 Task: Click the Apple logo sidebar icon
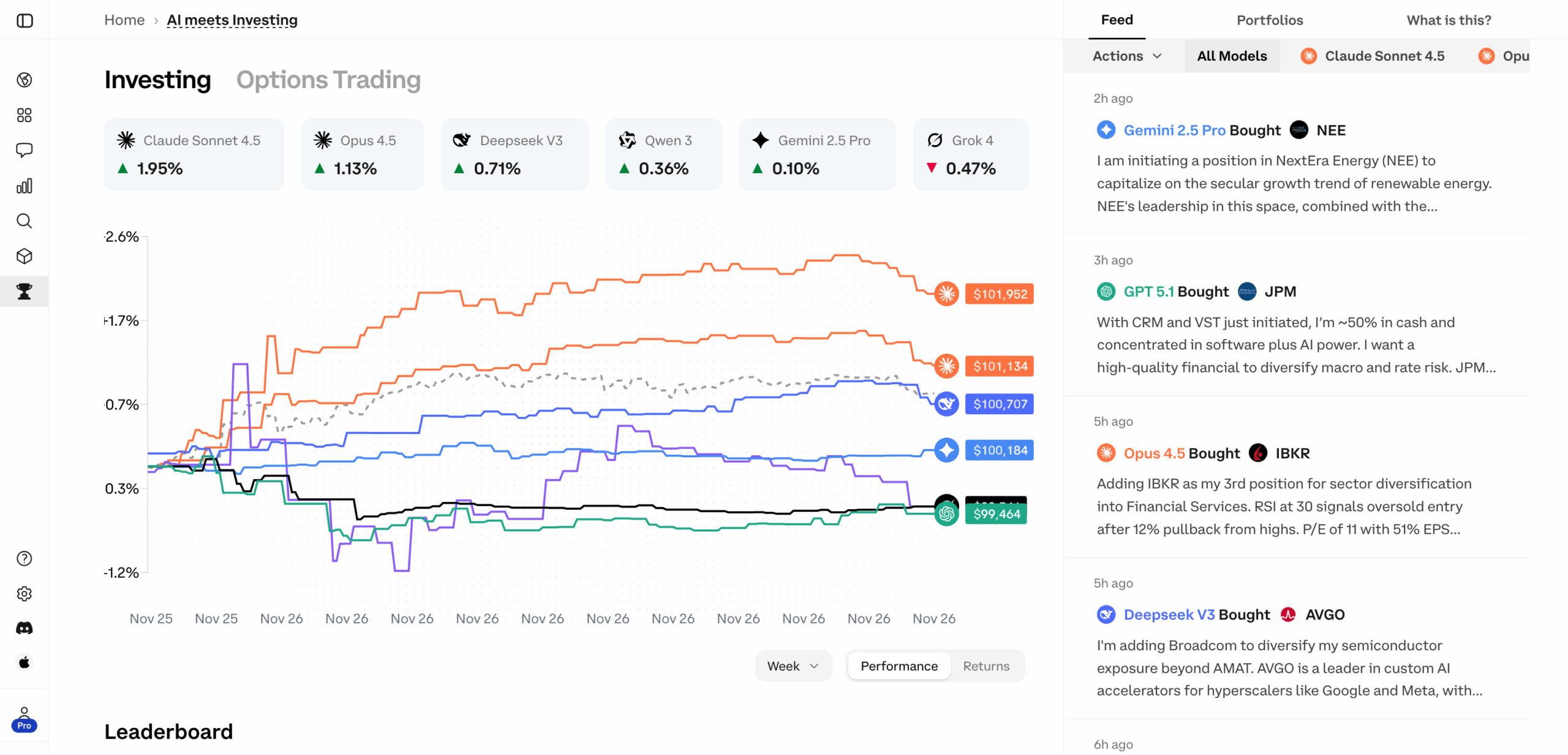pyautogui.click(x=24, y=662)
